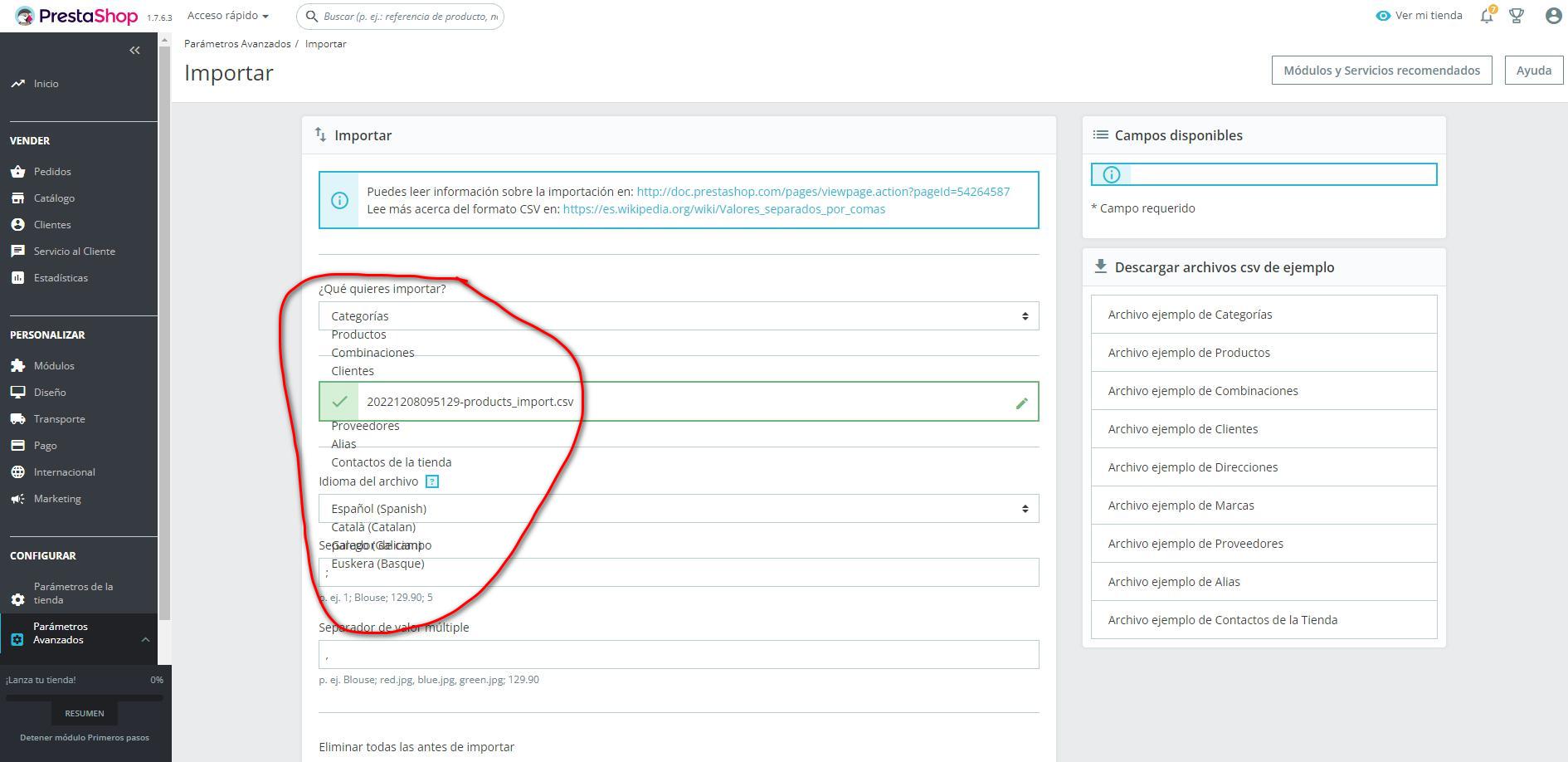Click the Idioma del archivo help icon

pyautogui.click(x=431, y=481)
